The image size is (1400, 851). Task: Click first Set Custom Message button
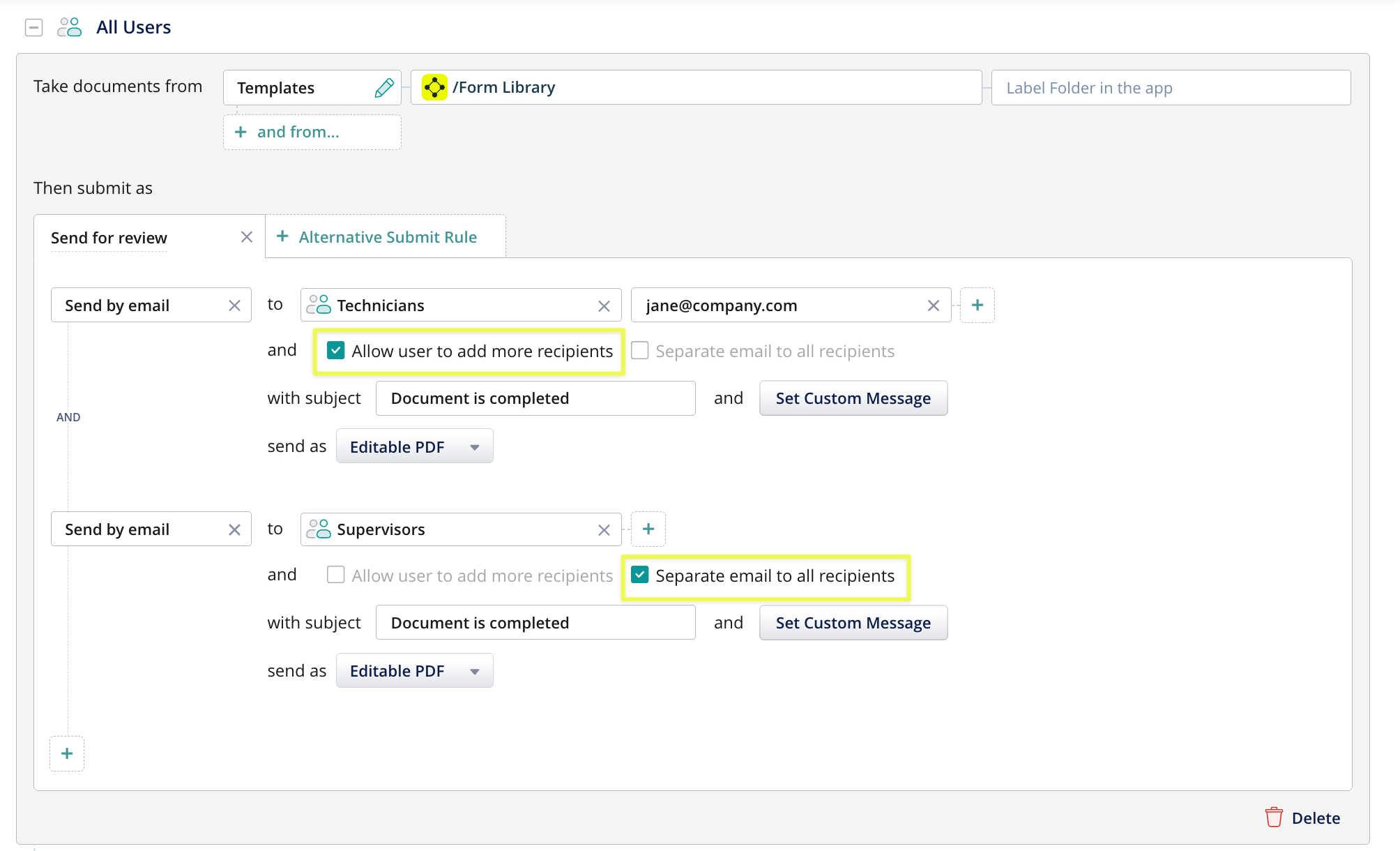click(x=853, y=398)
